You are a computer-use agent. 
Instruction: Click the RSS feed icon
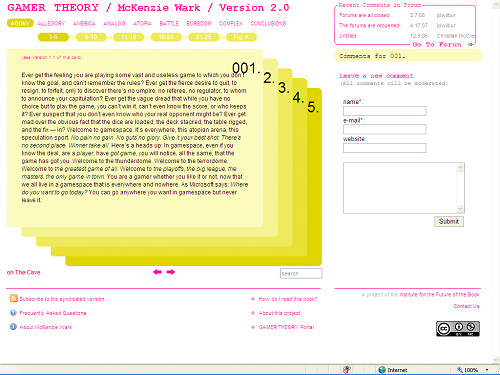coord(14,298)
